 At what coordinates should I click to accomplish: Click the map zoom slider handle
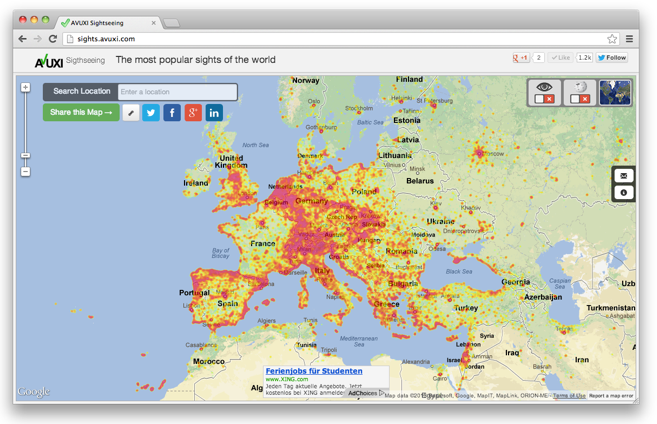(x=25, y=155)
